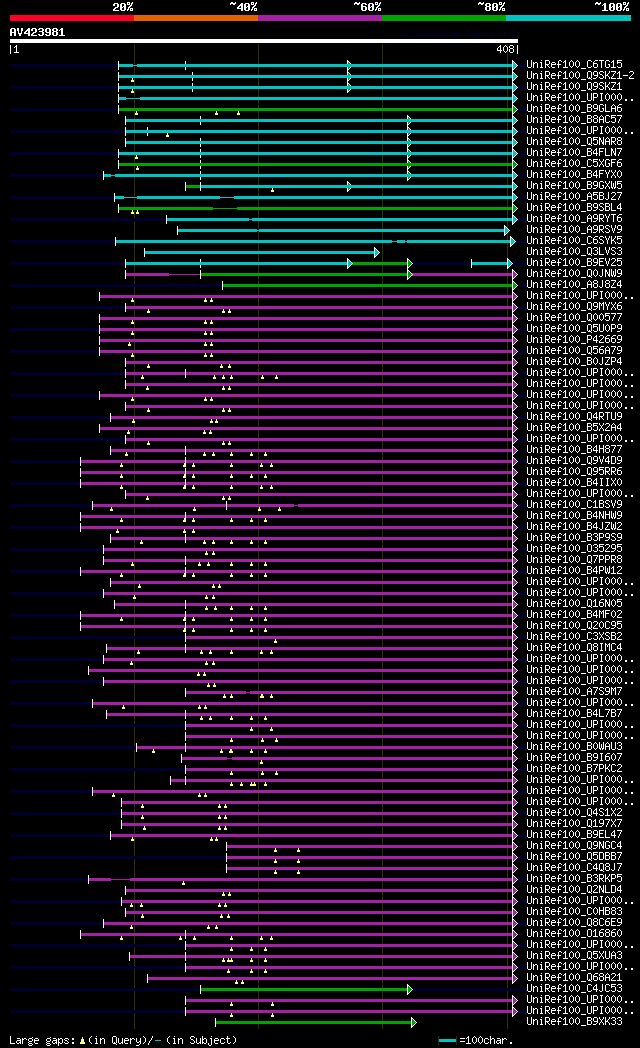Open the UniRef100_Q9SKZ1-2 hit
The height and width of the screenshot is (1048, 640).
coord(580,76)
